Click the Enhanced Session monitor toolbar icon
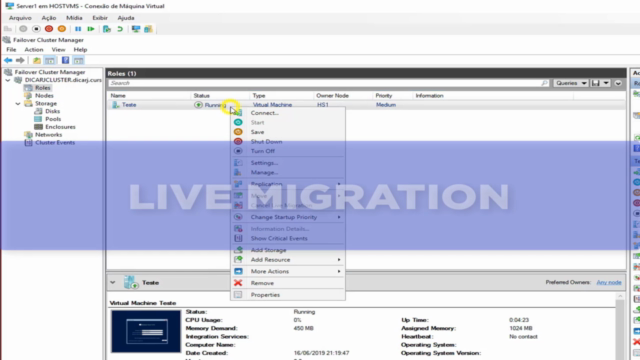This screenshot has width=640, height=360. [136, 29]
